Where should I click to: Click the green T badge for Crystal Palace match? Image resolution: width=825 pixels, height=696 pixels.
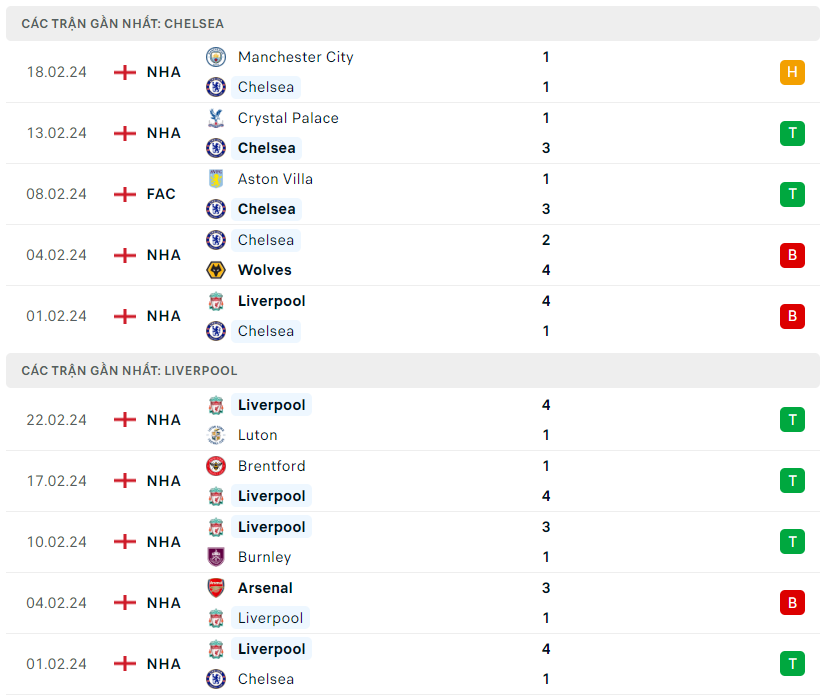click(x=792, y=133)
